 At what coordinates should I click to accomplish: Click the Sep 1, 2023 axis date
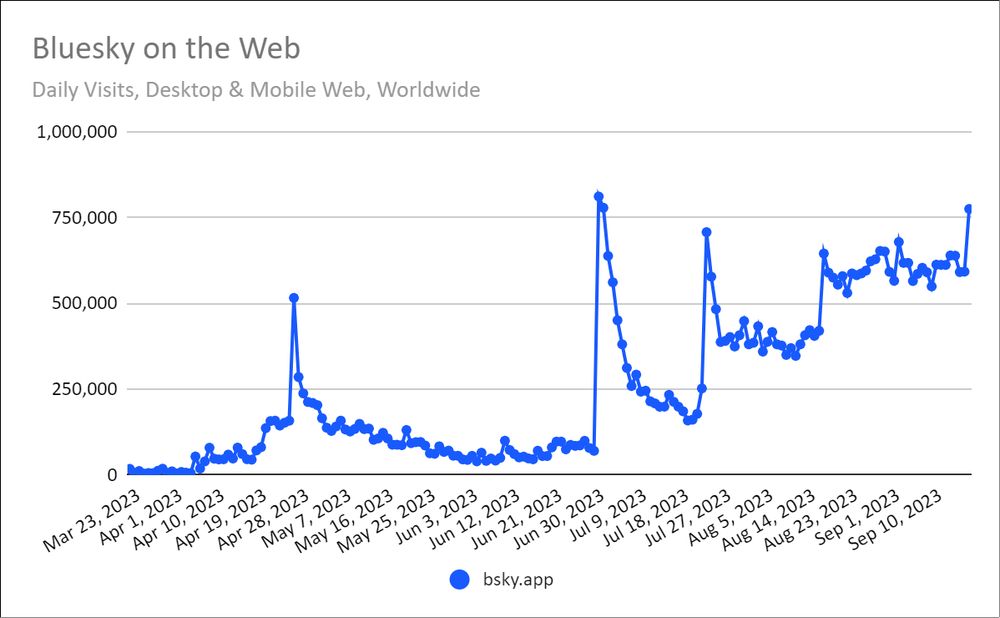tap(859, 517)
